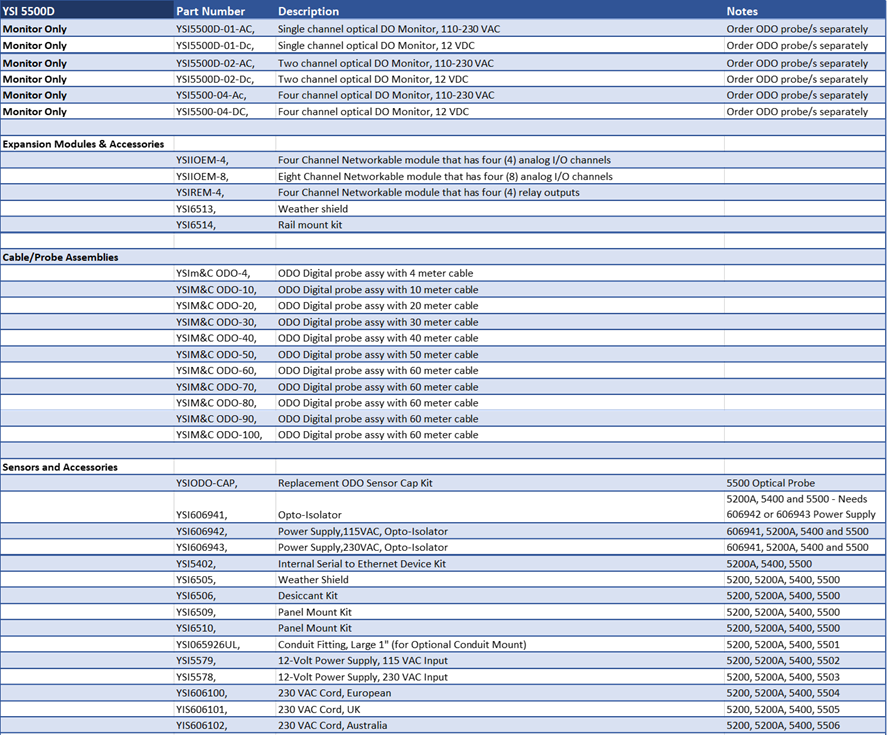The height and width of the screenshot is (735, 887).
Task: Select the "Cable/Probe Assemblies" section heading
Action: click(61, 257)
